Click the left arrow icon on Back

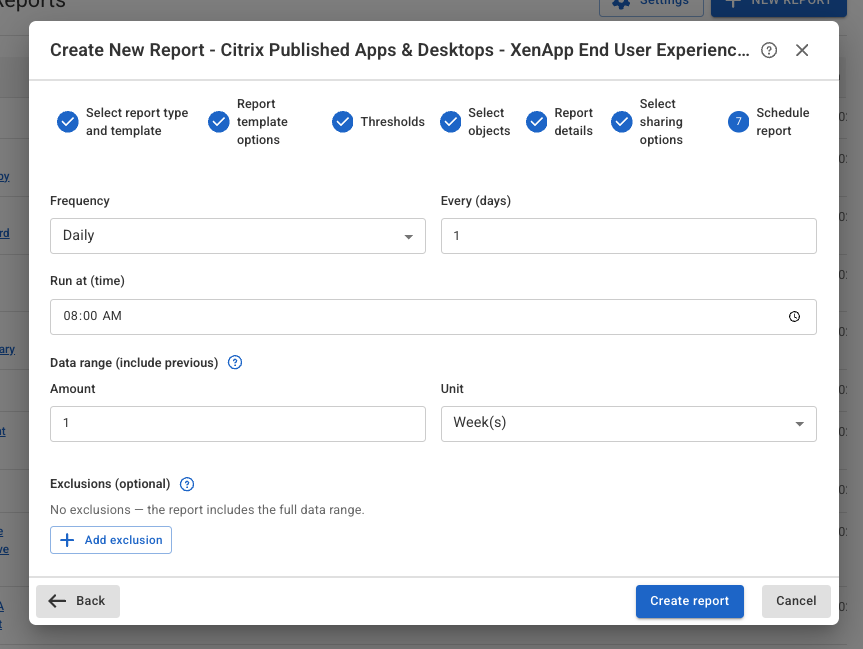(x=57, y=601)
